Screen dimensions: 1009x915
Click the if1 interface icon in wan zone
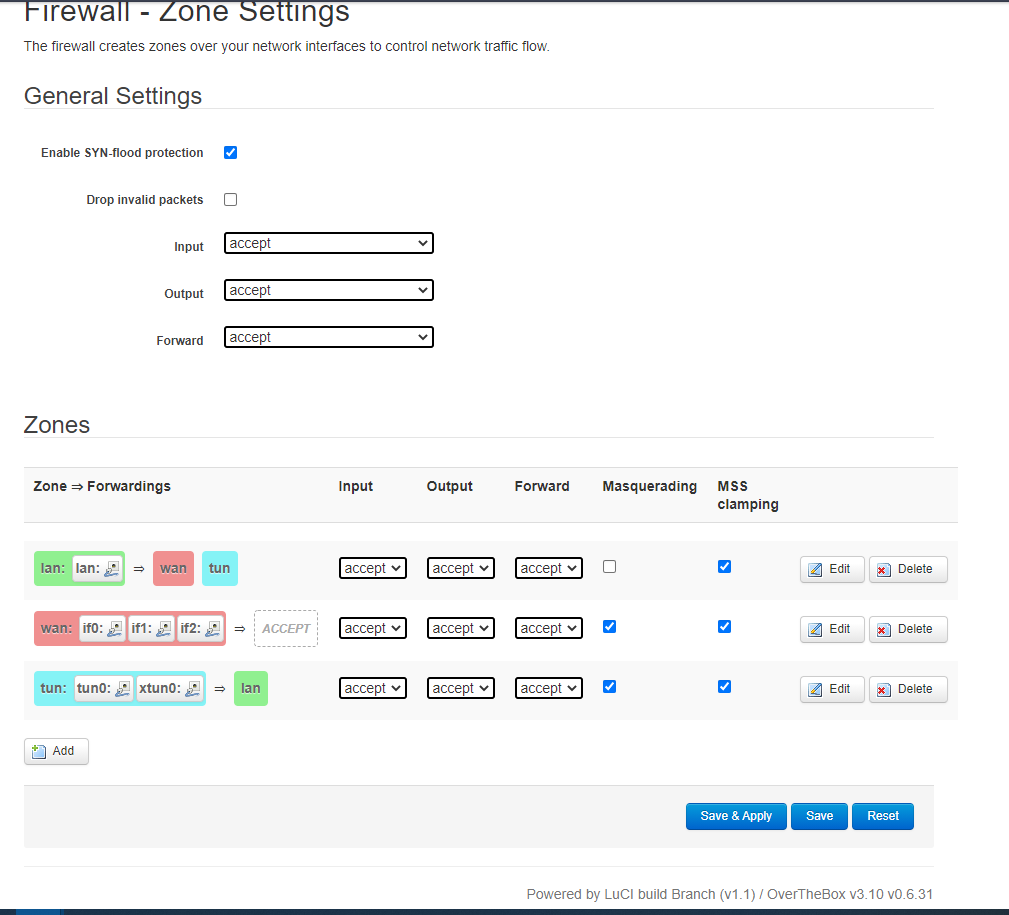pos(164,629)
